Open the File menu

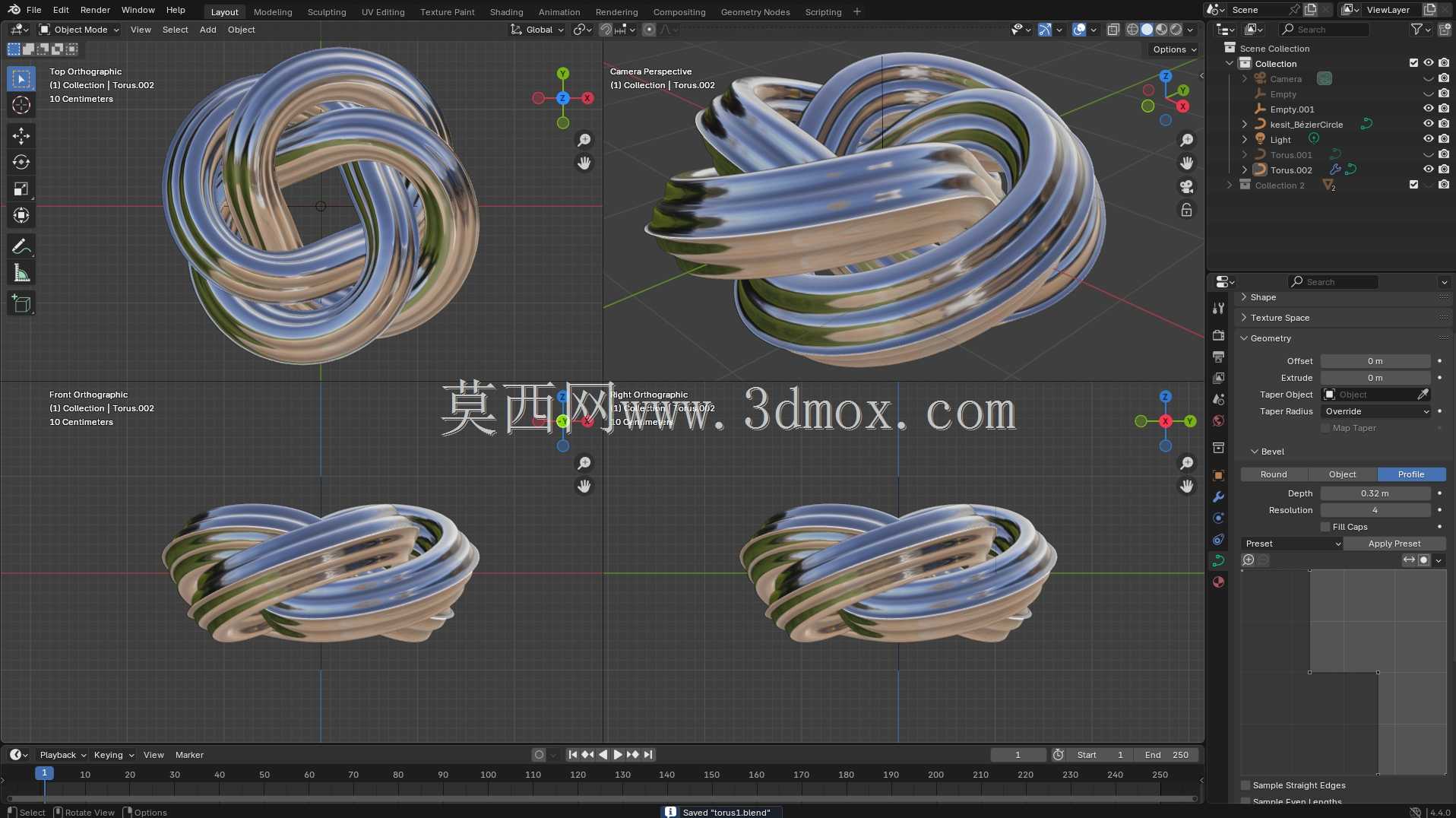33,10
